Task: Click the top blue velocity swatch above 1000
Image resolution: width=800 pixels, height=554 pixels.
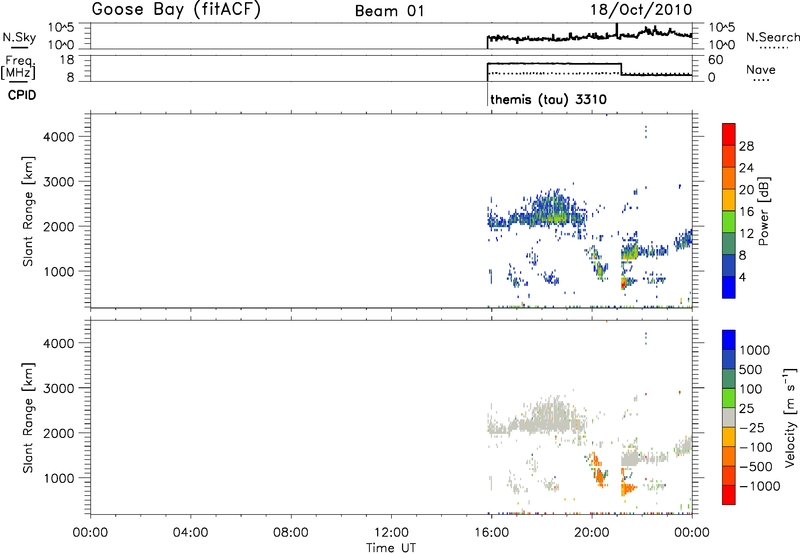Action: (x=729, y=340)
